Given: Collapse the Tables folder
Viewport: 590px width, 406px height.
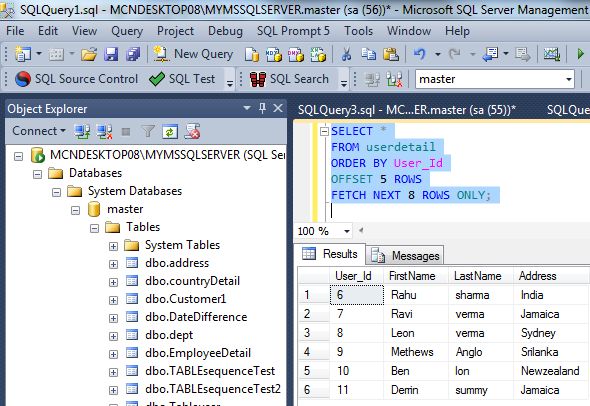Looking at the screenshot, I should coord(94,228).
